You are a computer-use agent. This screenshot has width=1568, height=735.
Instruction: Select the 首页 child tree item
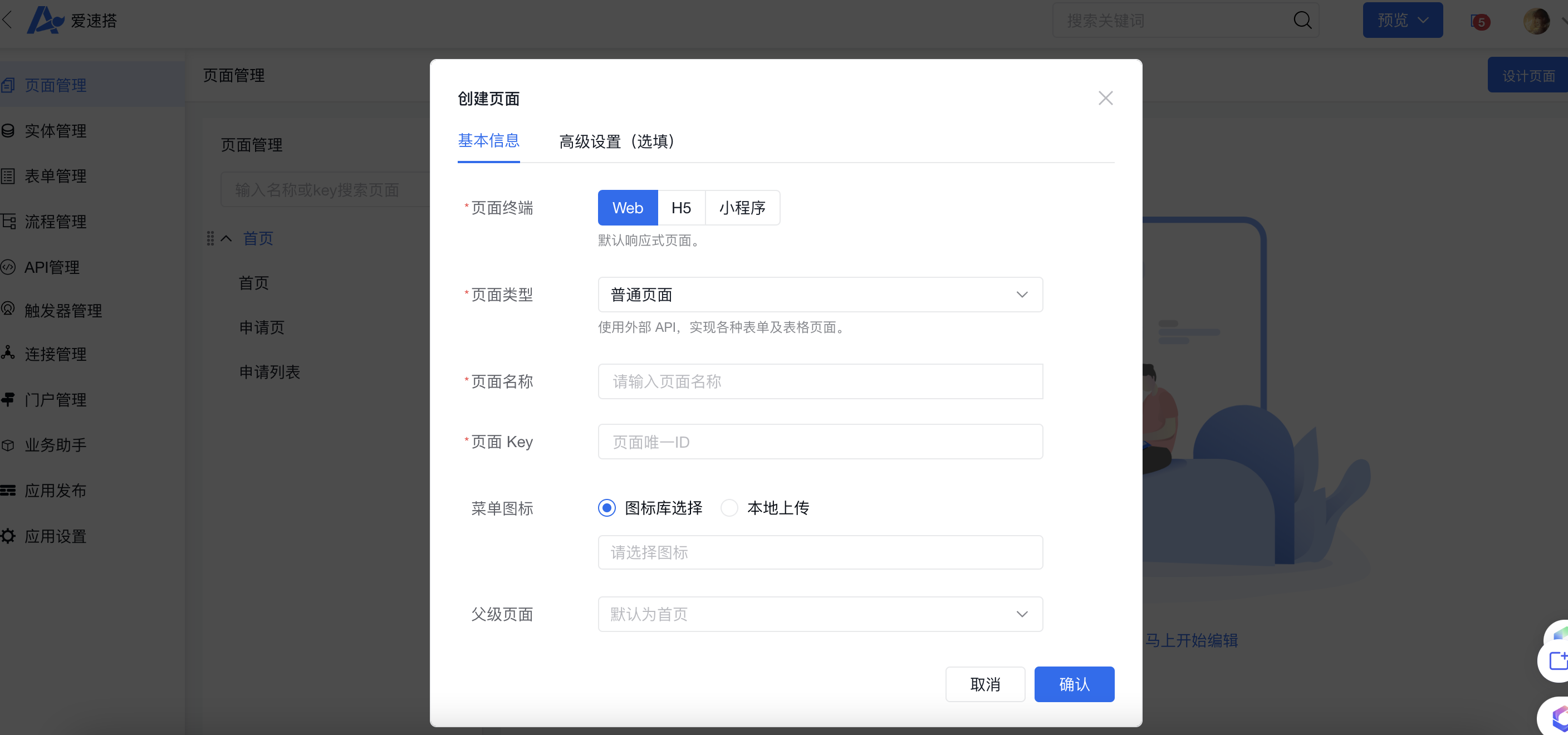(x=254, y=282)
